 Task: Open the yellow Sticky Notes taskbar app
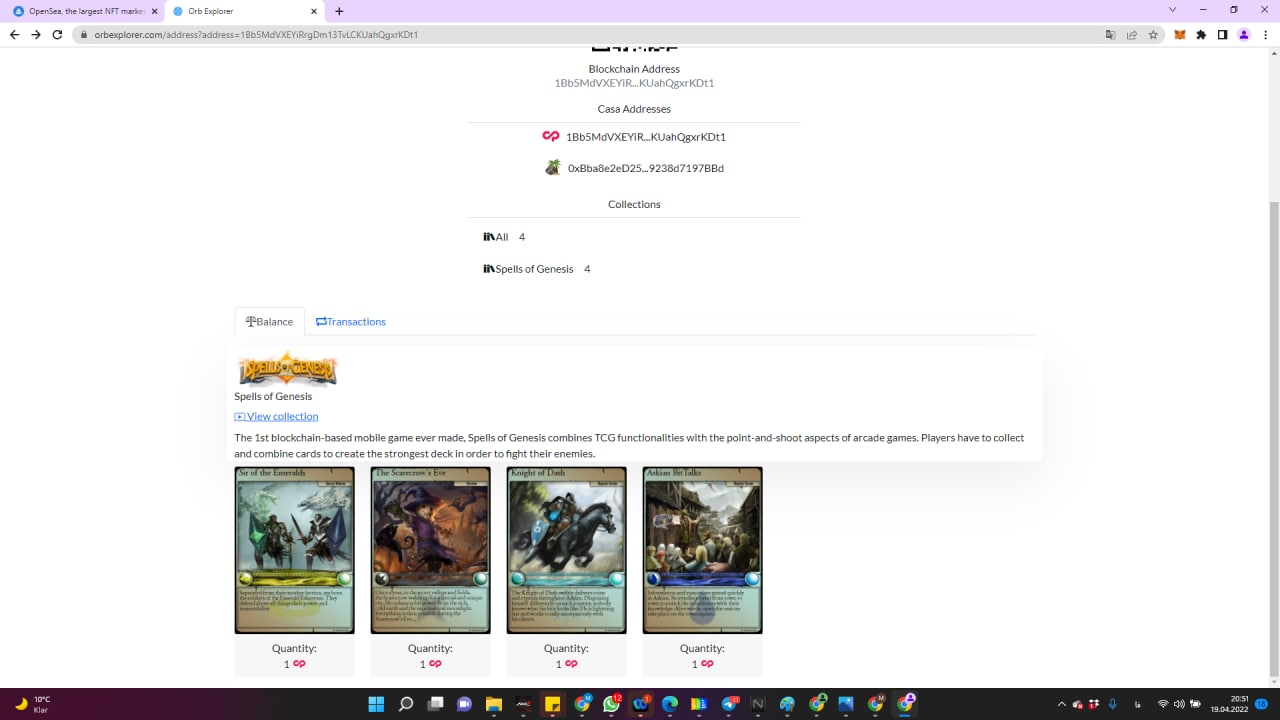pos(552,704)
